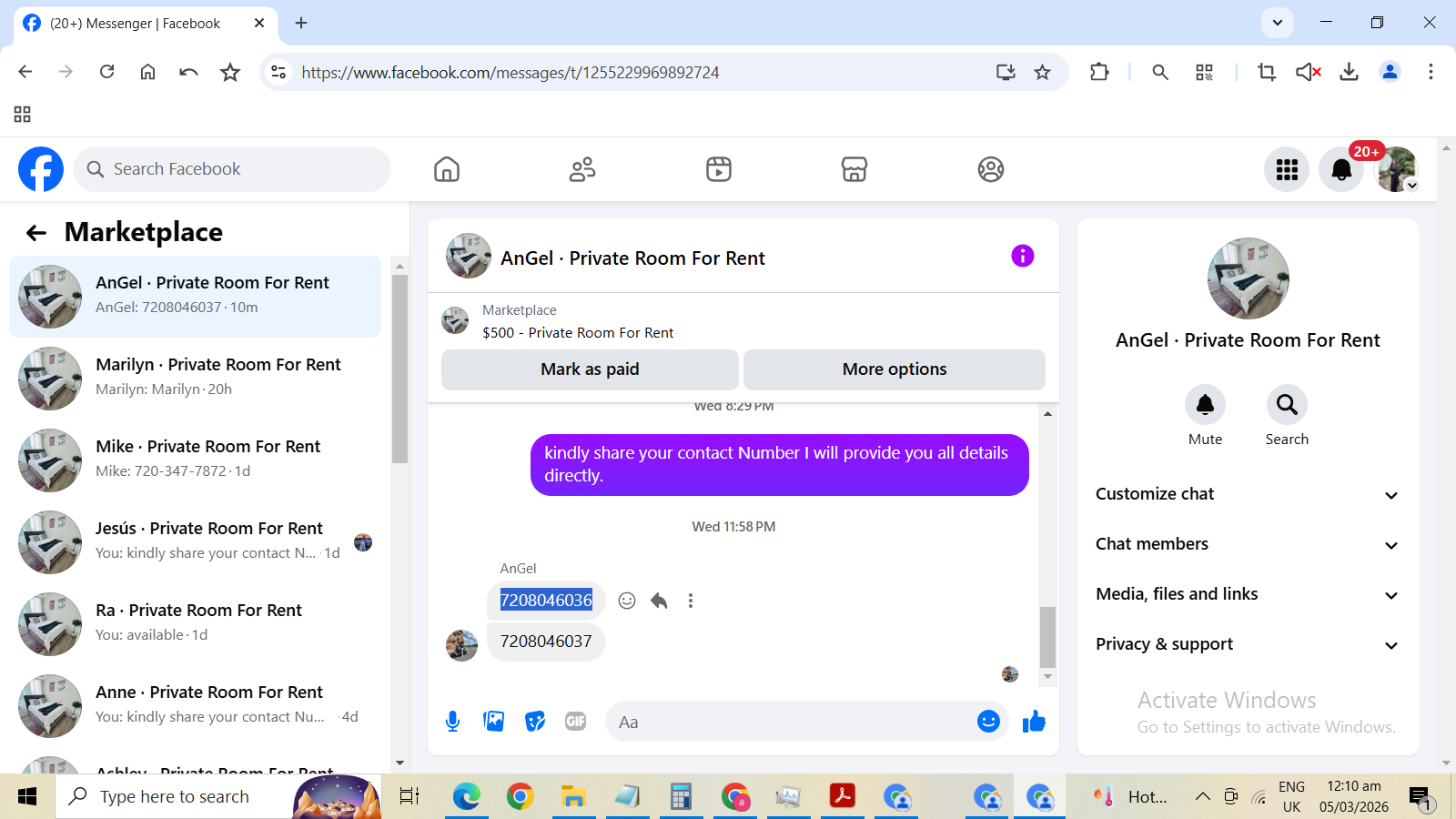
Task: Open Ra Private Room For Rent conversation
Action: [195, 624]
